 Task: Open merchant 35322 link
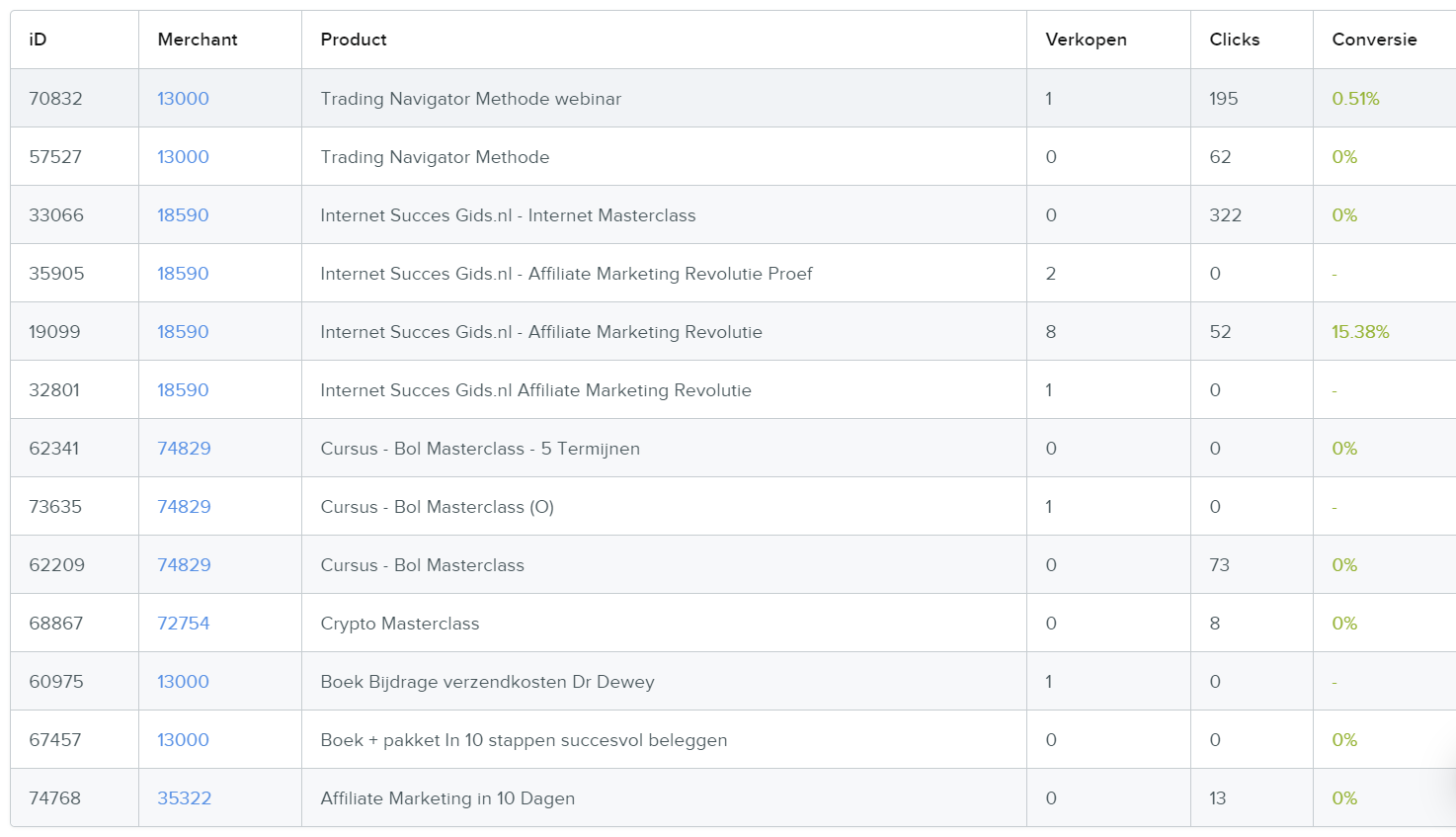click(x=184, y=798)
